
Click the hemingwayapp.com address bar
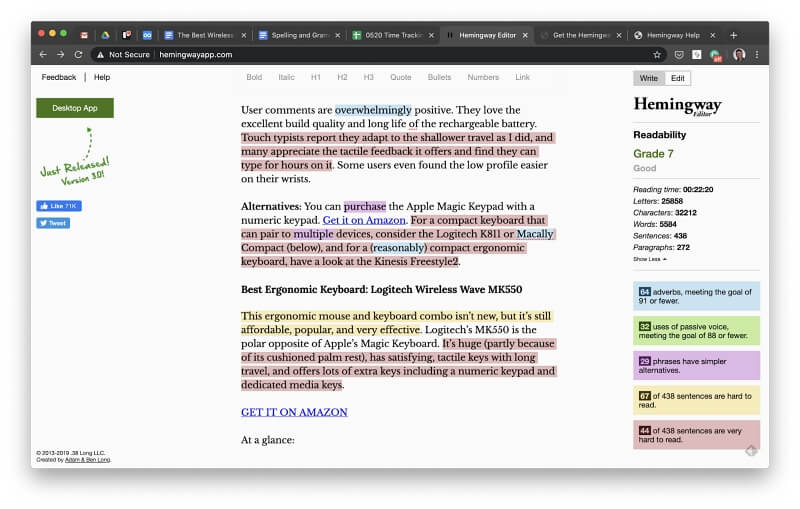195,55
